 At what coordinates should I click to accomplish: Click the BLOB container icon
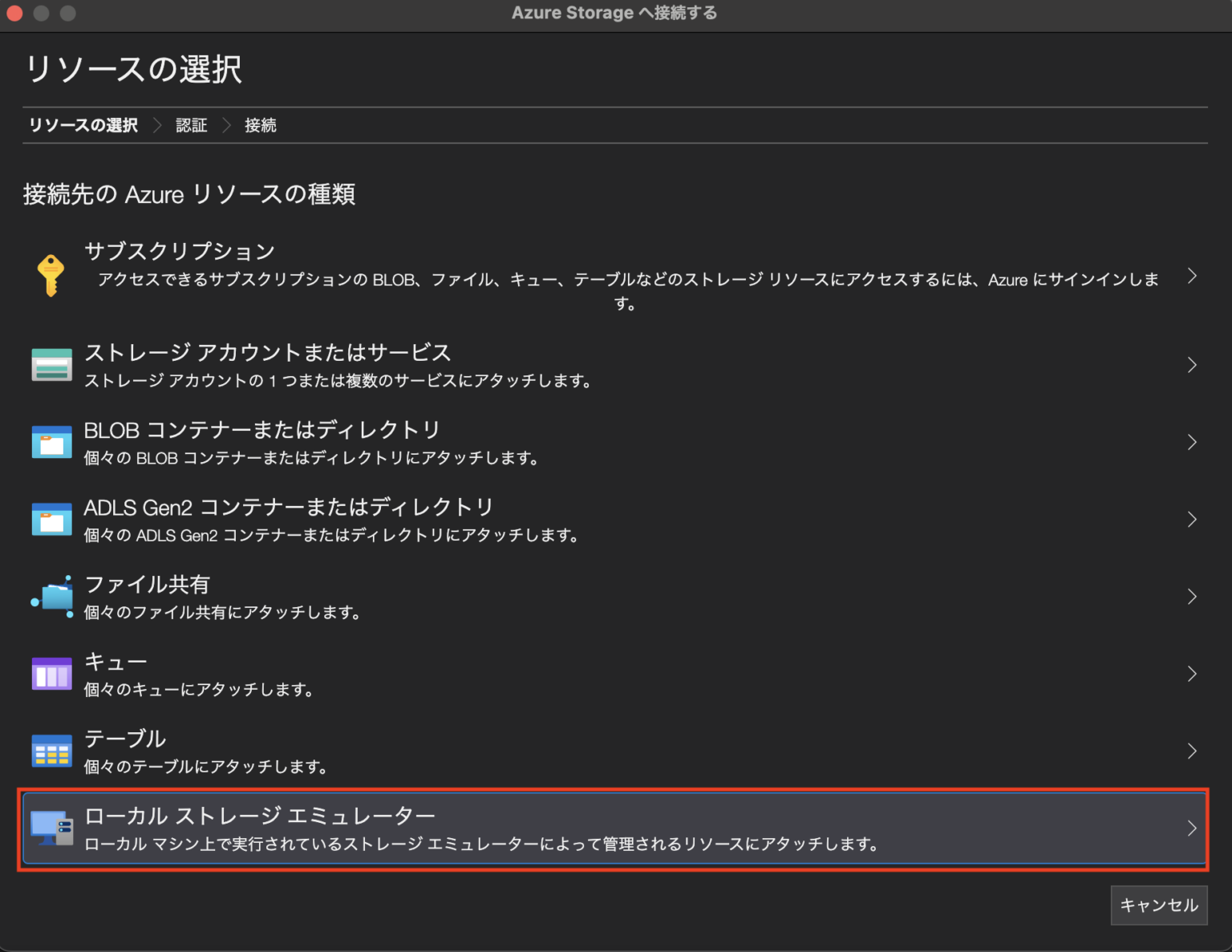click(x=51, y=442)
